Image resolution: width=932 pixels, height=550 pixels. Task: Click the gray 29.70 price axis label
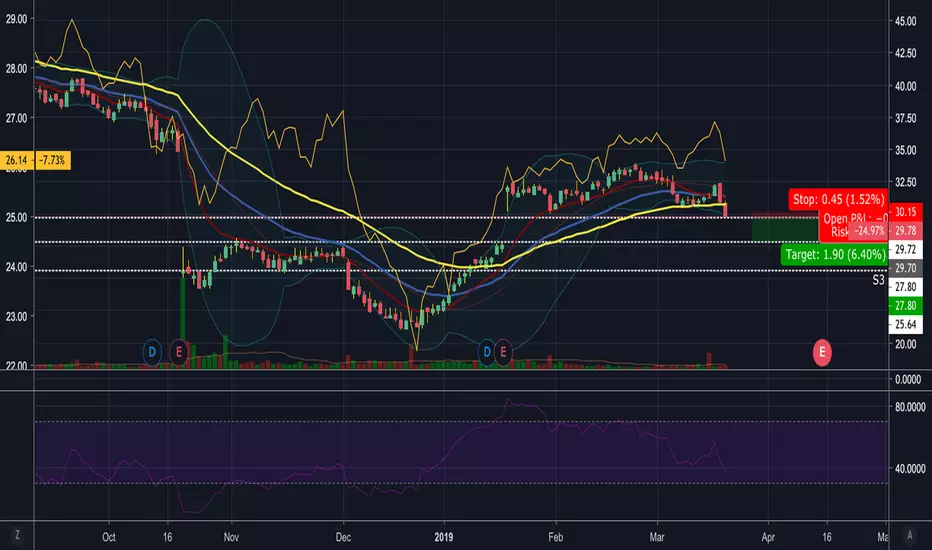pyautogui.click(x=905, y=268)
